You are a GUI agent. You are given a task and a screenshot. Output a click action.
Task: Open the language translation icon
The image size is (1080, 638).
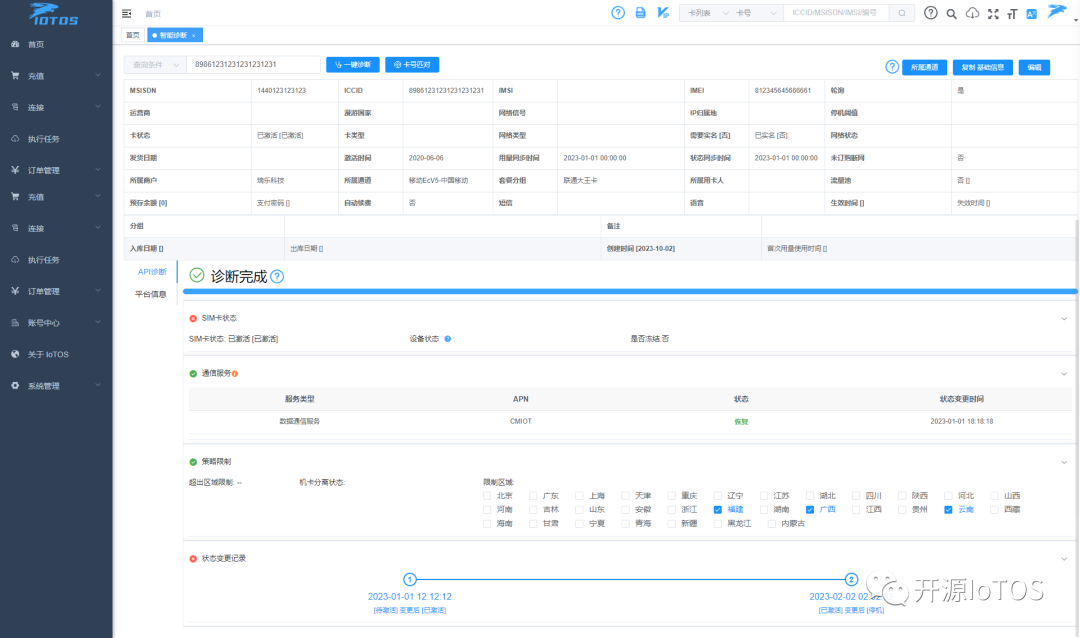point(1031,14)
